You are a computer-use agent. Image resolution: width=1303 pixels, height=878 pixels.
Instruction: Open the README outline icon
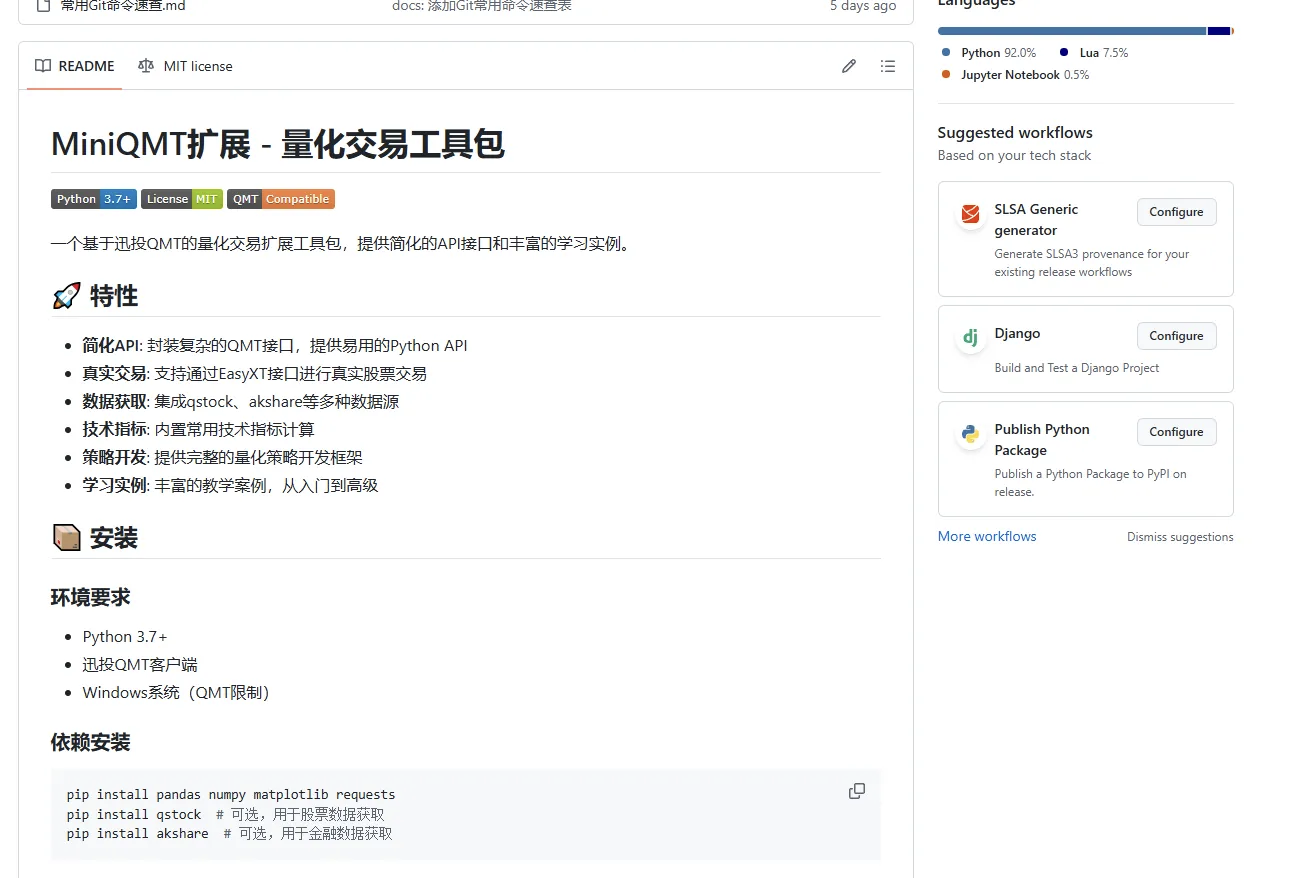tap(888, 65)
